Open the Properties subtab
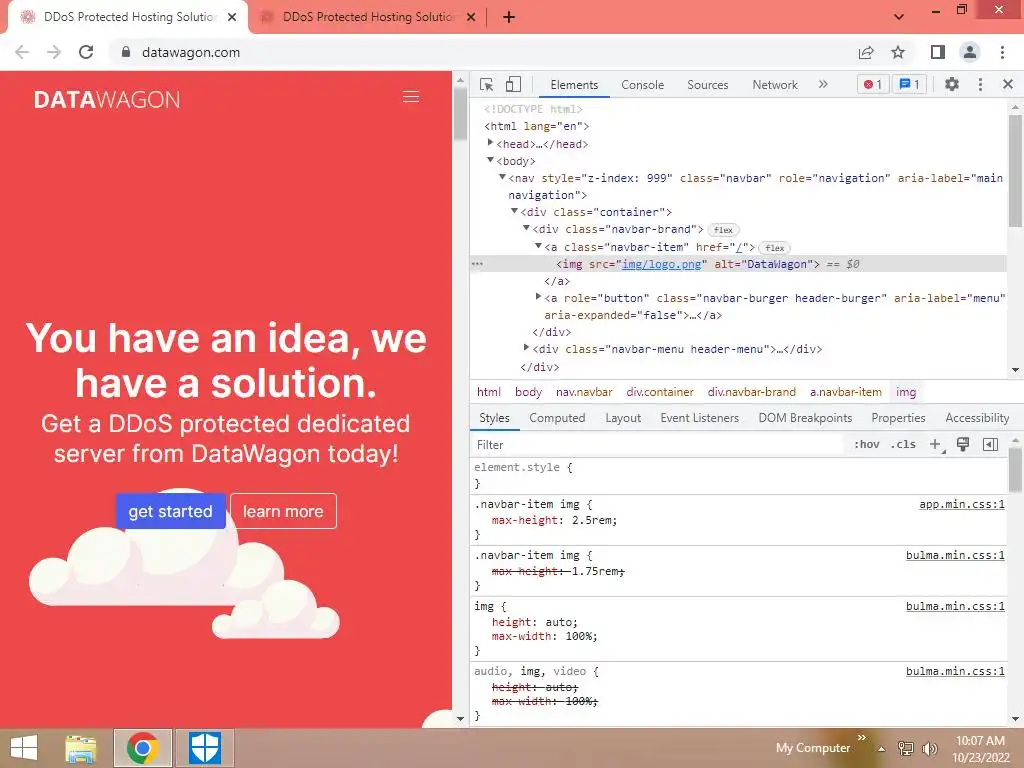This screenshot has width=1024, height=768. [x=898, y=418]
